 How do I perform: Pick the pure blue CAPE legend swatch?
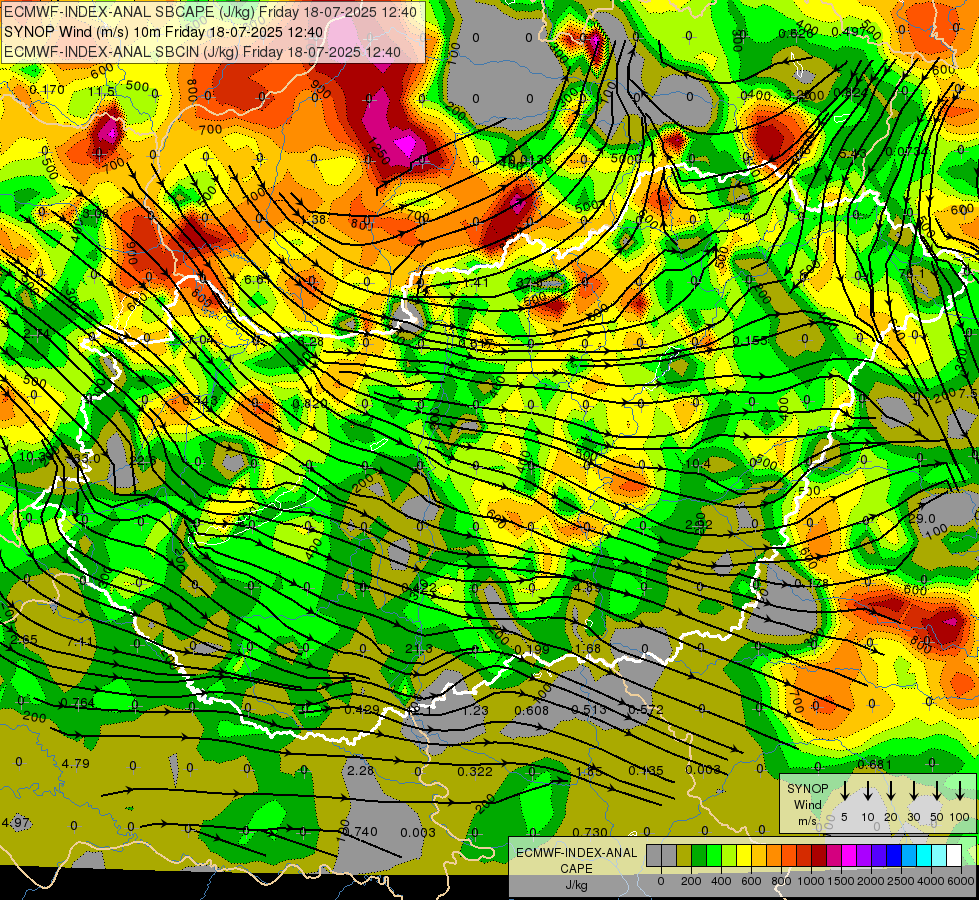coord(894,855)
